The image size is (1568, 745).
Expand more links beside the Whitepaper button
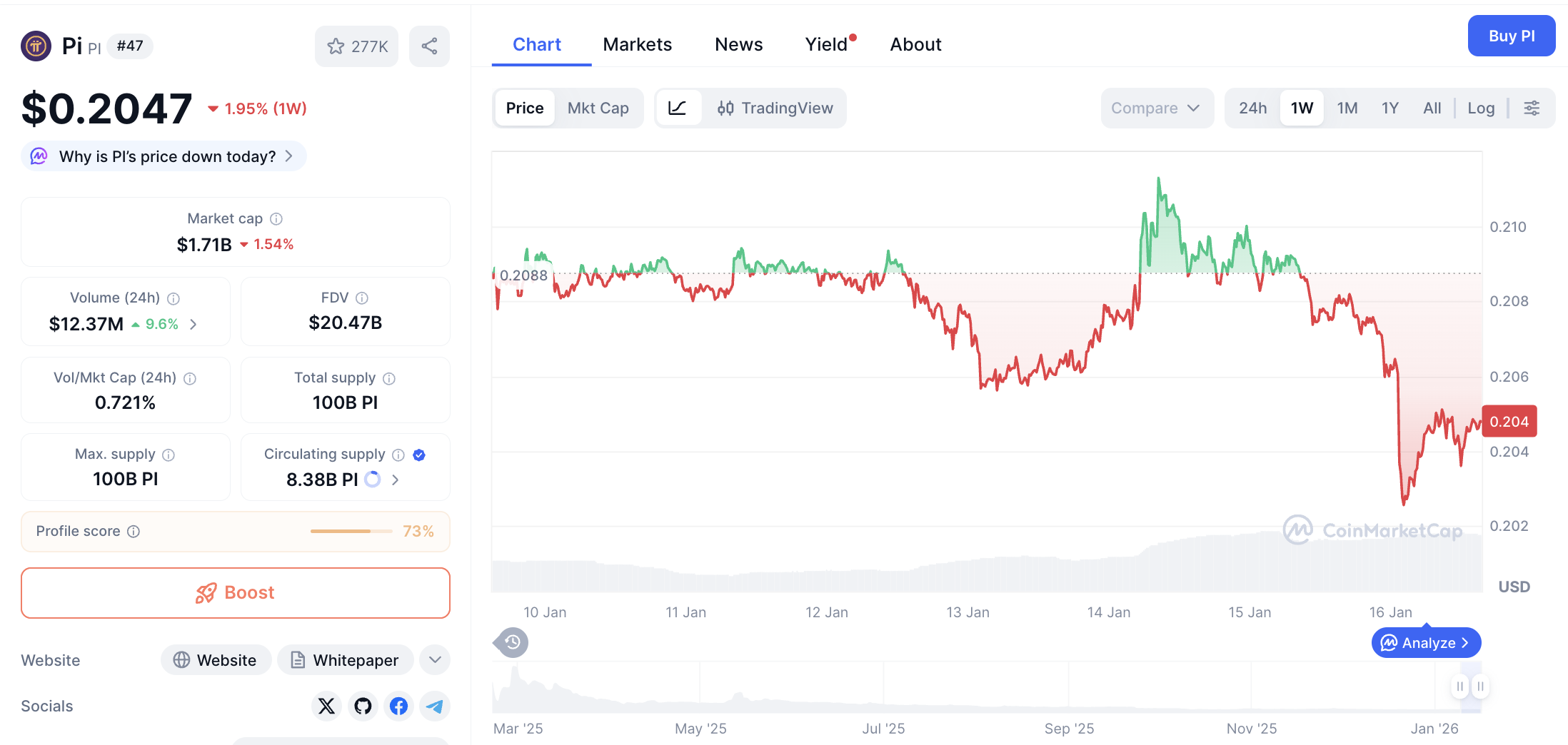click(434, 660)
